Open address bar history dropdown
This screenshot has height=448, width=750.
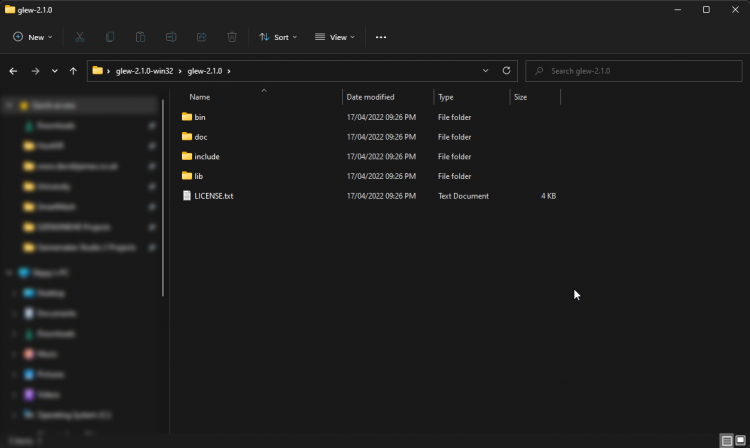pyautogui.click(x=485, y=71)
